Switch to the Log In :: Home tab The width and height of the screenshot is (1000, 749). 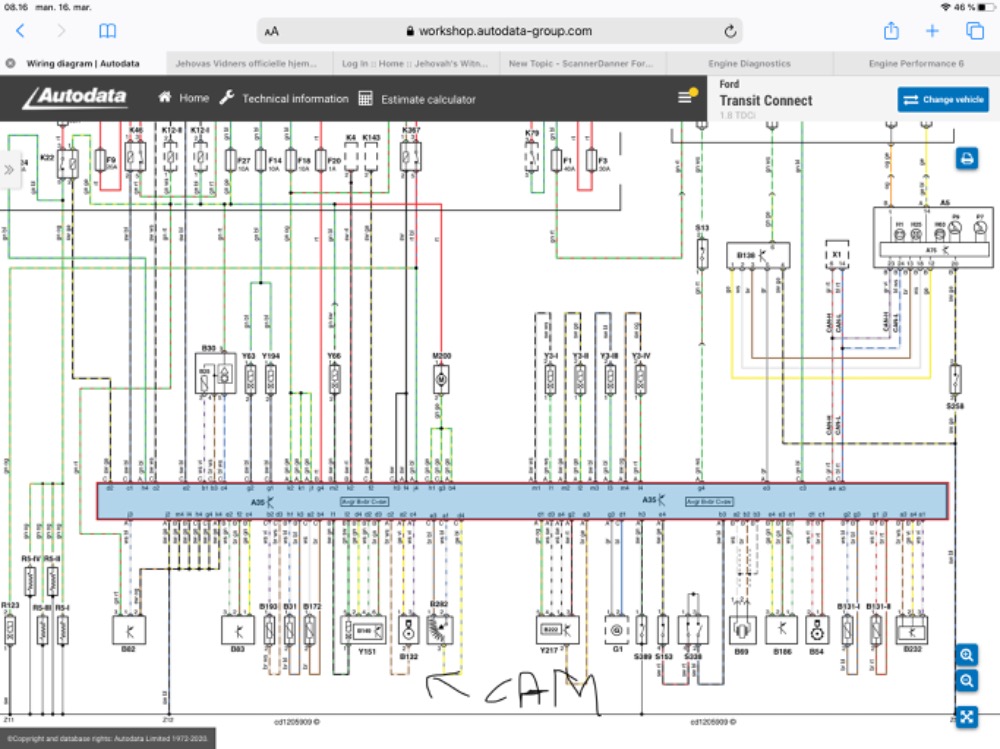(x=415, y=63)
